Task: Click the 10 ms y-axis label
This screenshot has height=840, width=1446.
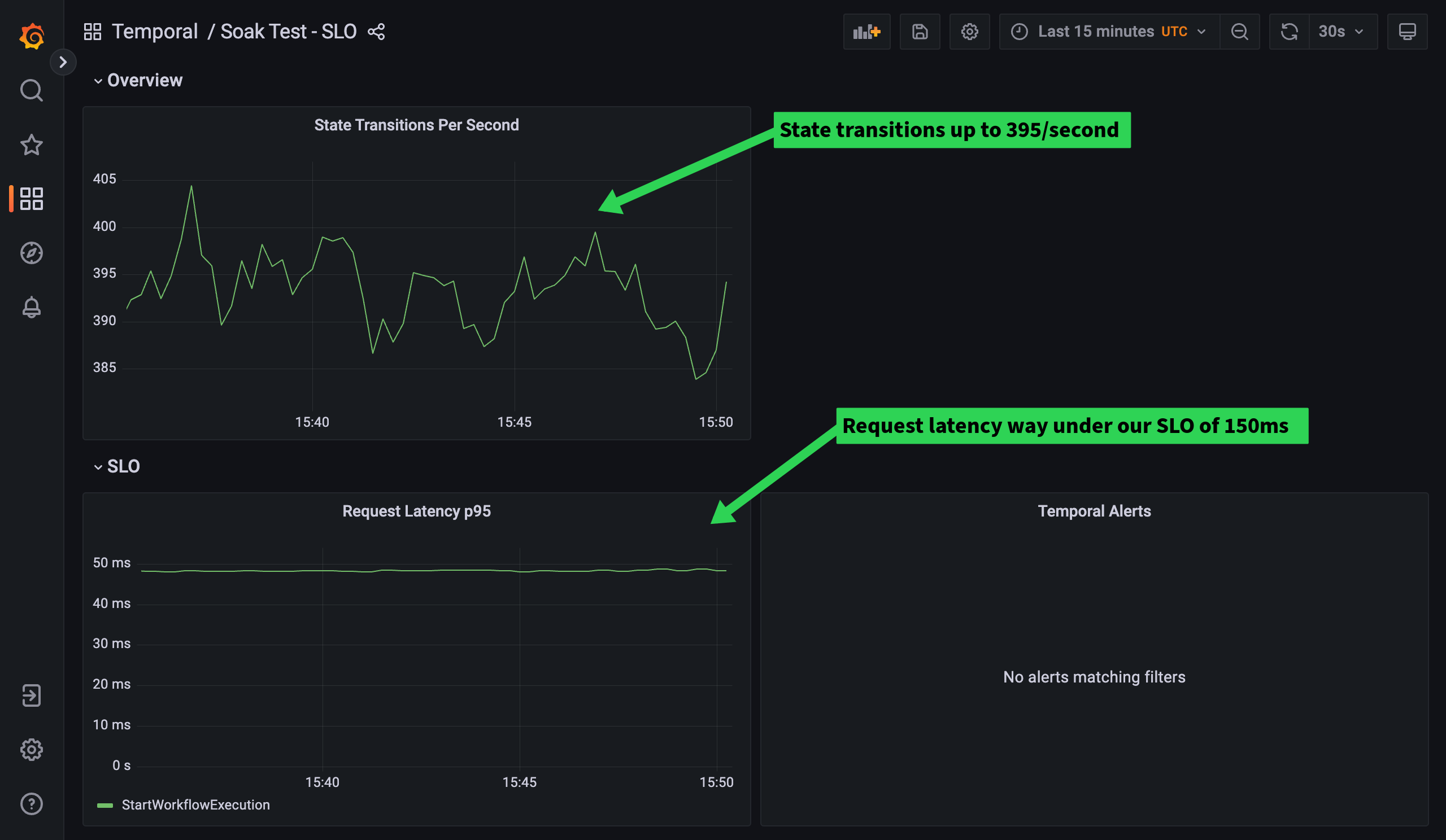Action: (111, 725)
